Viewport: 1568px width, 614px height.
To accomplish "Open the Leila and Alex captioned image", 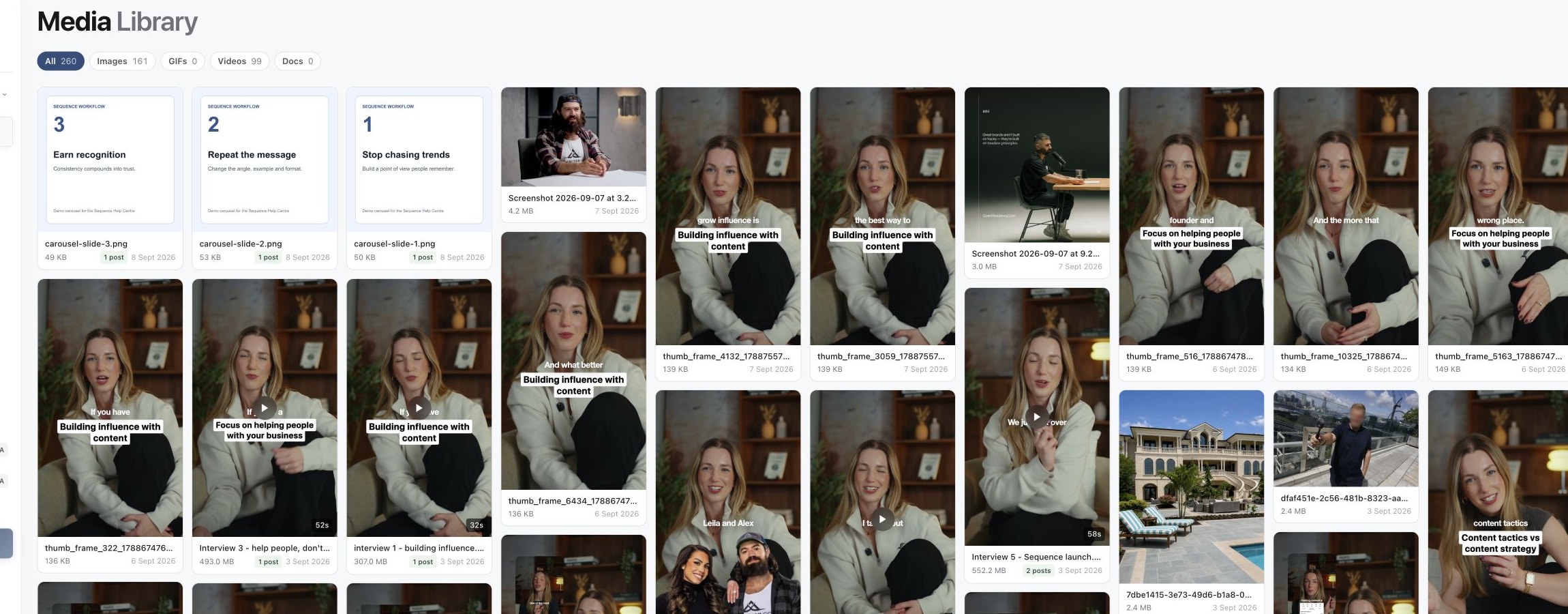I will tap(728, 502).
